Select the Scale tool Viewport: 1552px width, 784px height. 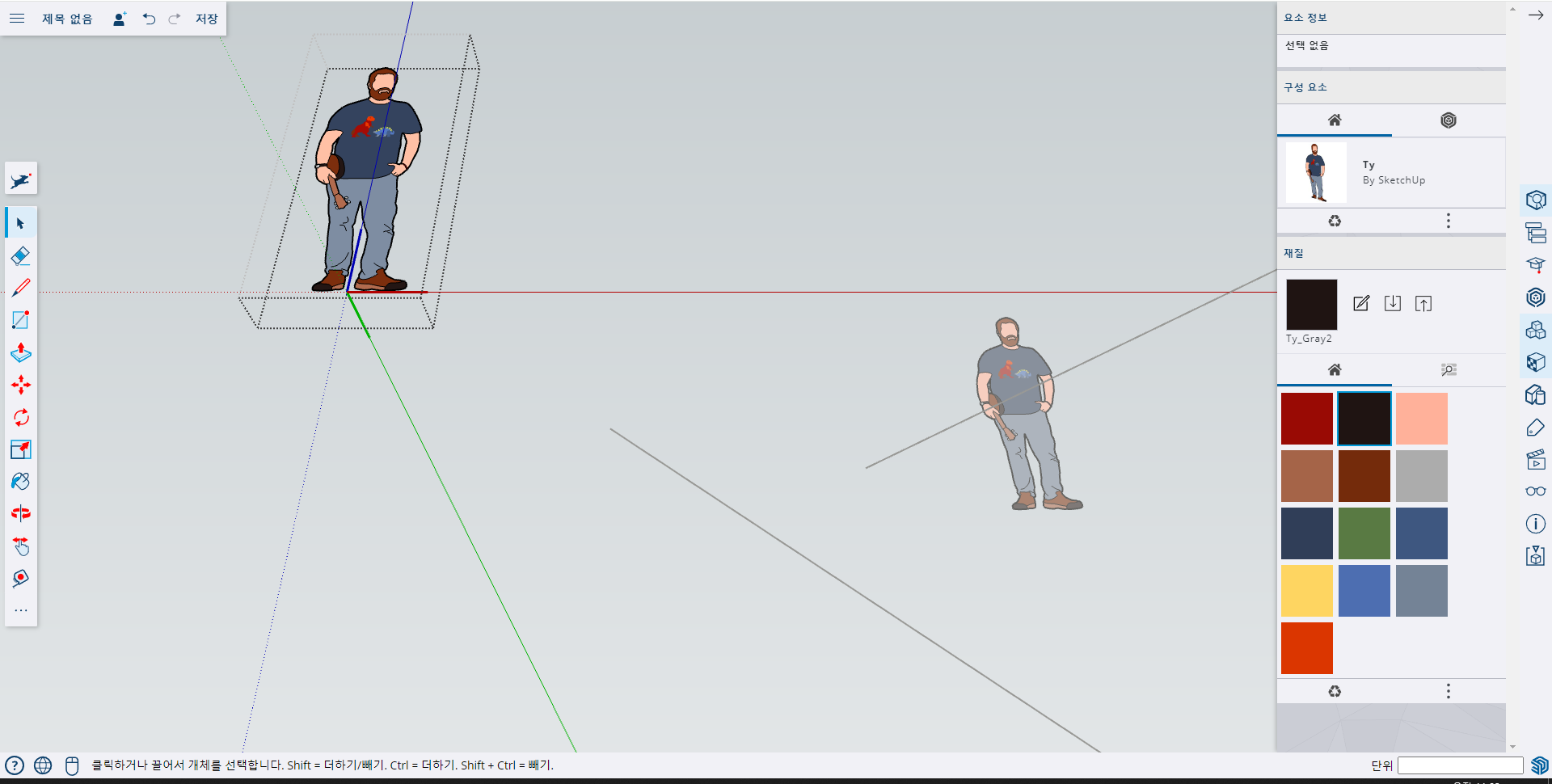[x=21, y=449]
